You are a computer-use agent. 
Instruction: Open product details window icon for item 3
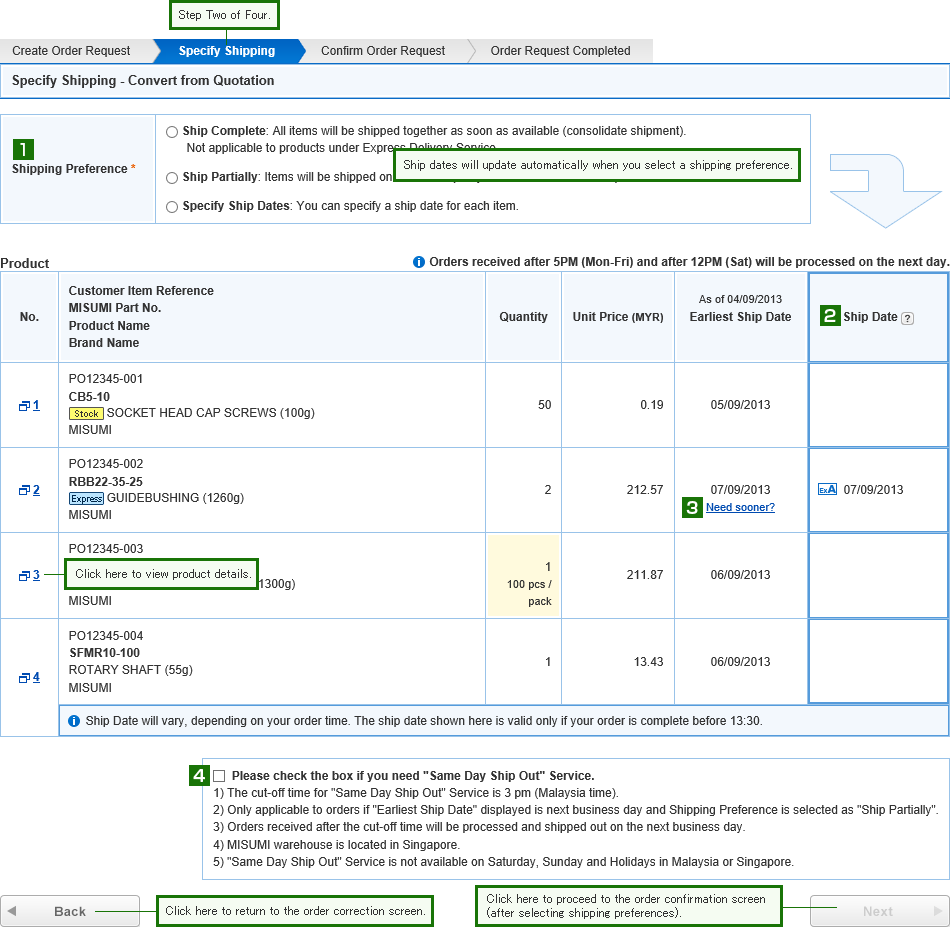coord(24,576)
